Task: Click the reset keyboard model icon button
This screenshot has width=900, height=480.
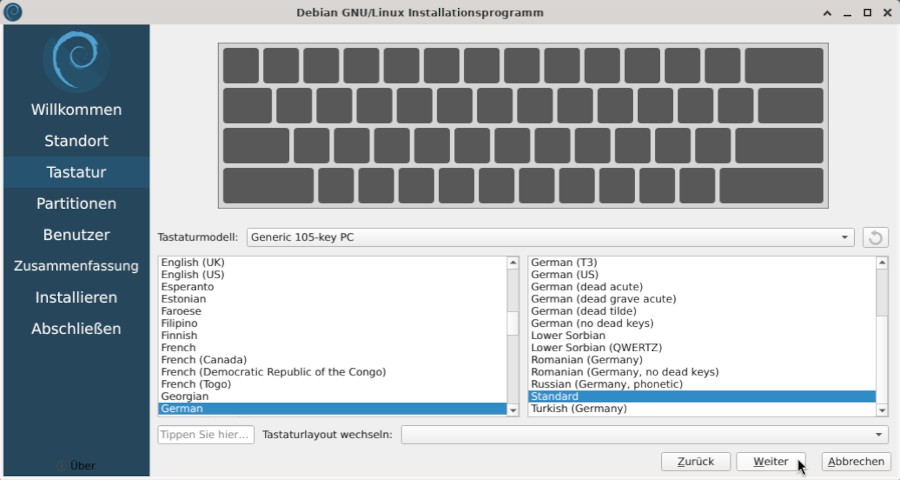Action: (875, 237)
